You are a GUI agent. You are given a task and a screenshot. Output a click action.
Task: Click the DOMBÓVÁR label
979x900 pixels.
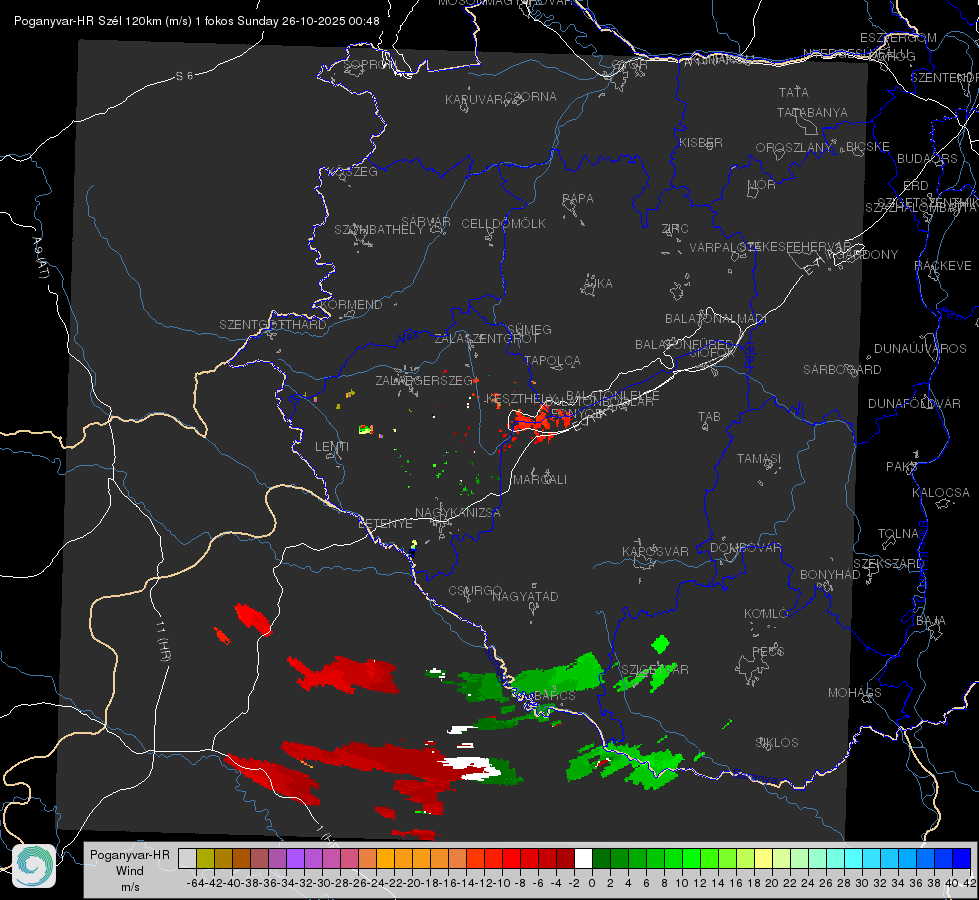coord(745,547)
